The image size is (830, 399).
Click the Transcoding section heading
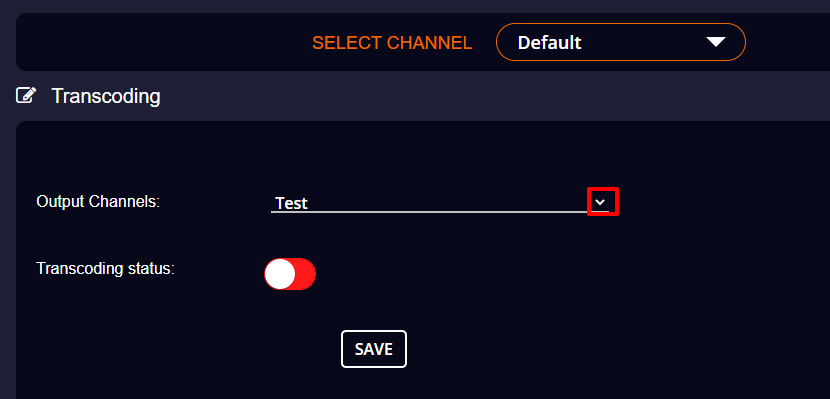[x=106, y=96]
